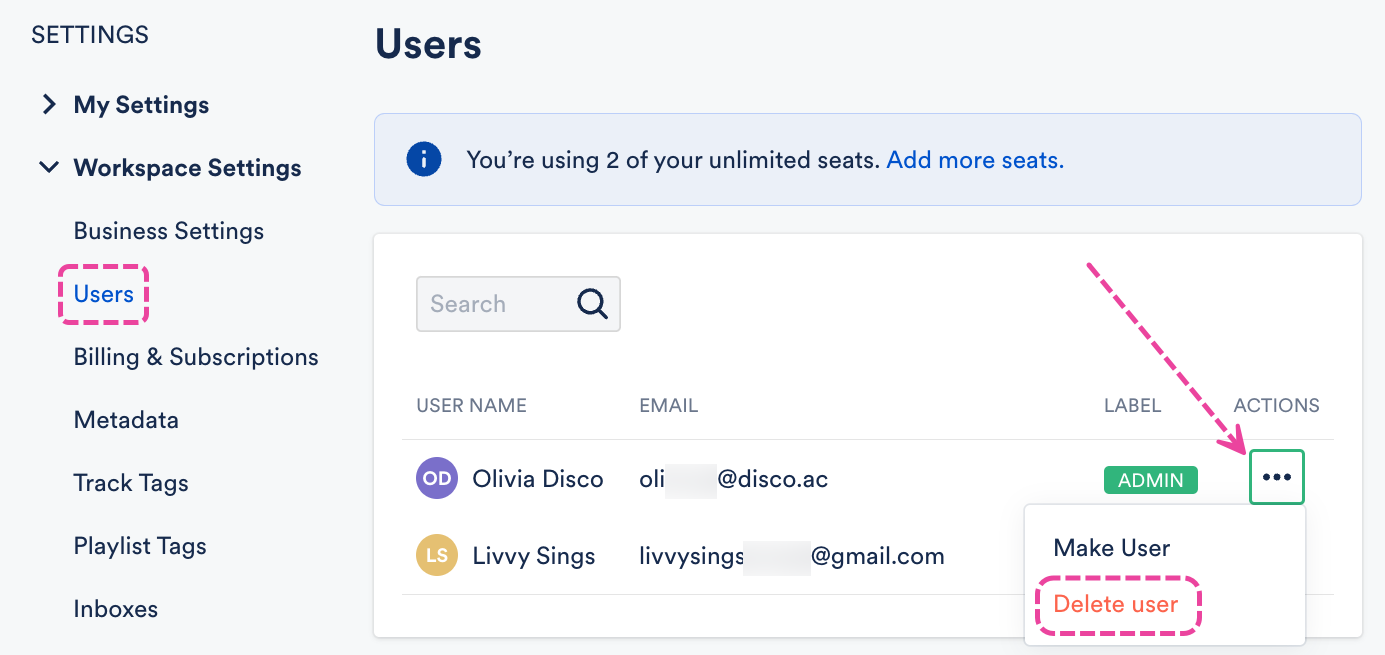The width and height of the screenshot is (1385, 655).
Task: Collapse the Workspace Settings section
Action: coord(49,167)
